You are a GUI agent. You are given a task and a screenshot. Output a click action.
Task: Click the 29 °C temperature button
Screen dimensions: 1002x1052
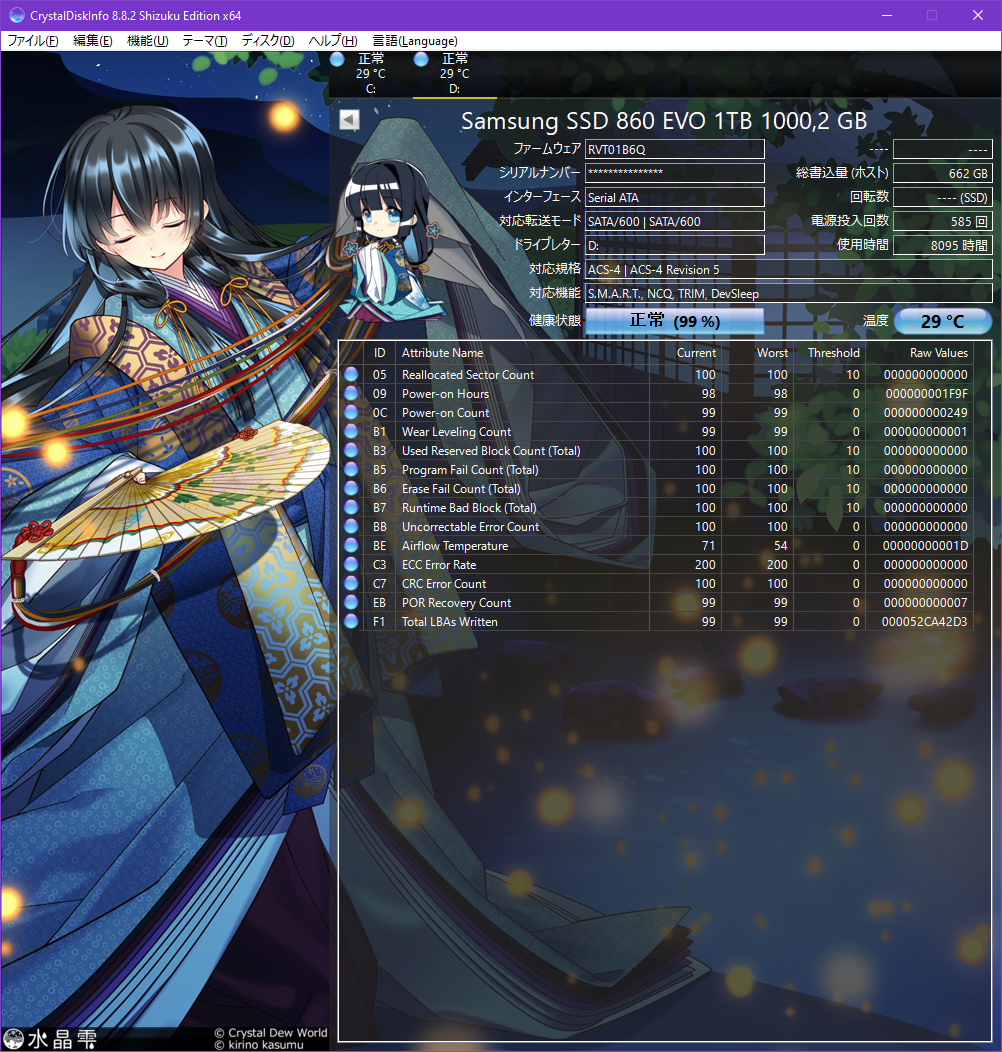click(x=943, y=321)
